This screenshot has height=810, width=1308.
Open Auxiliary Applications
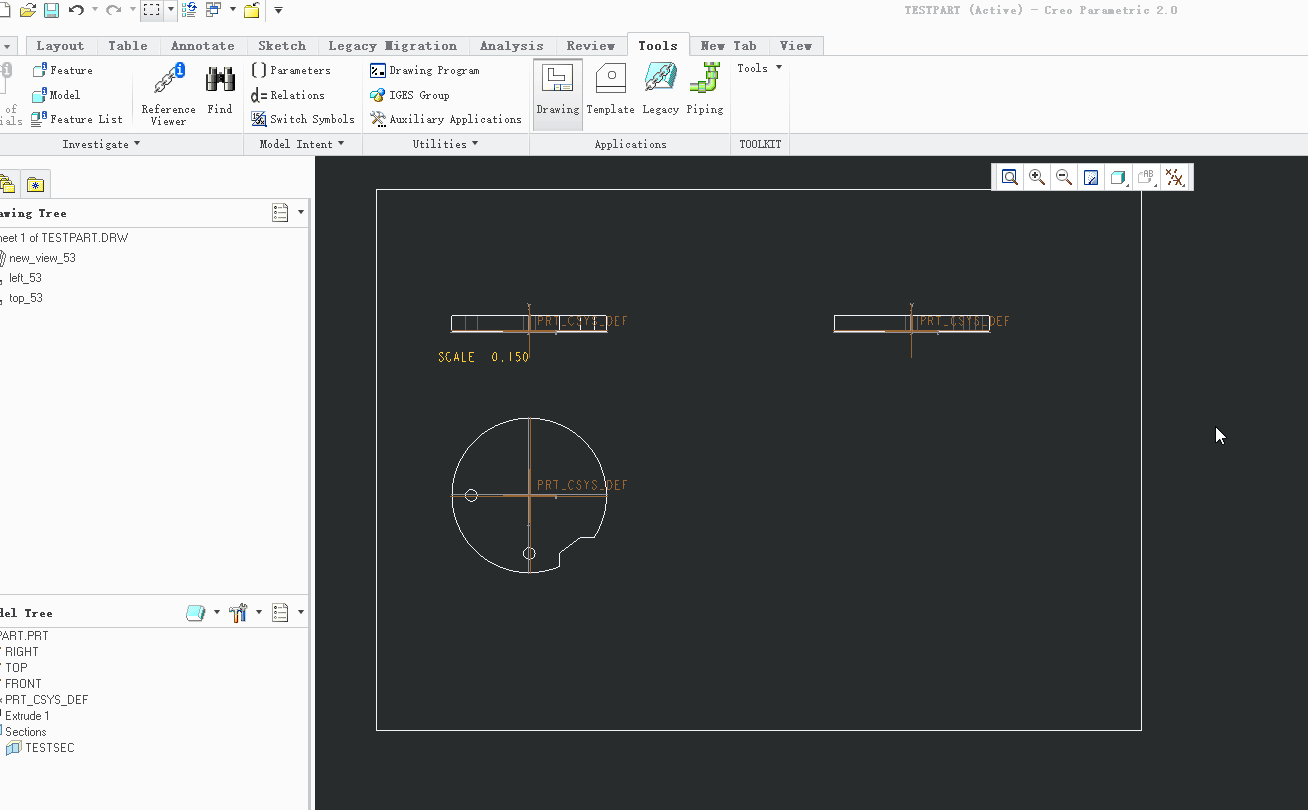[446, 119]
